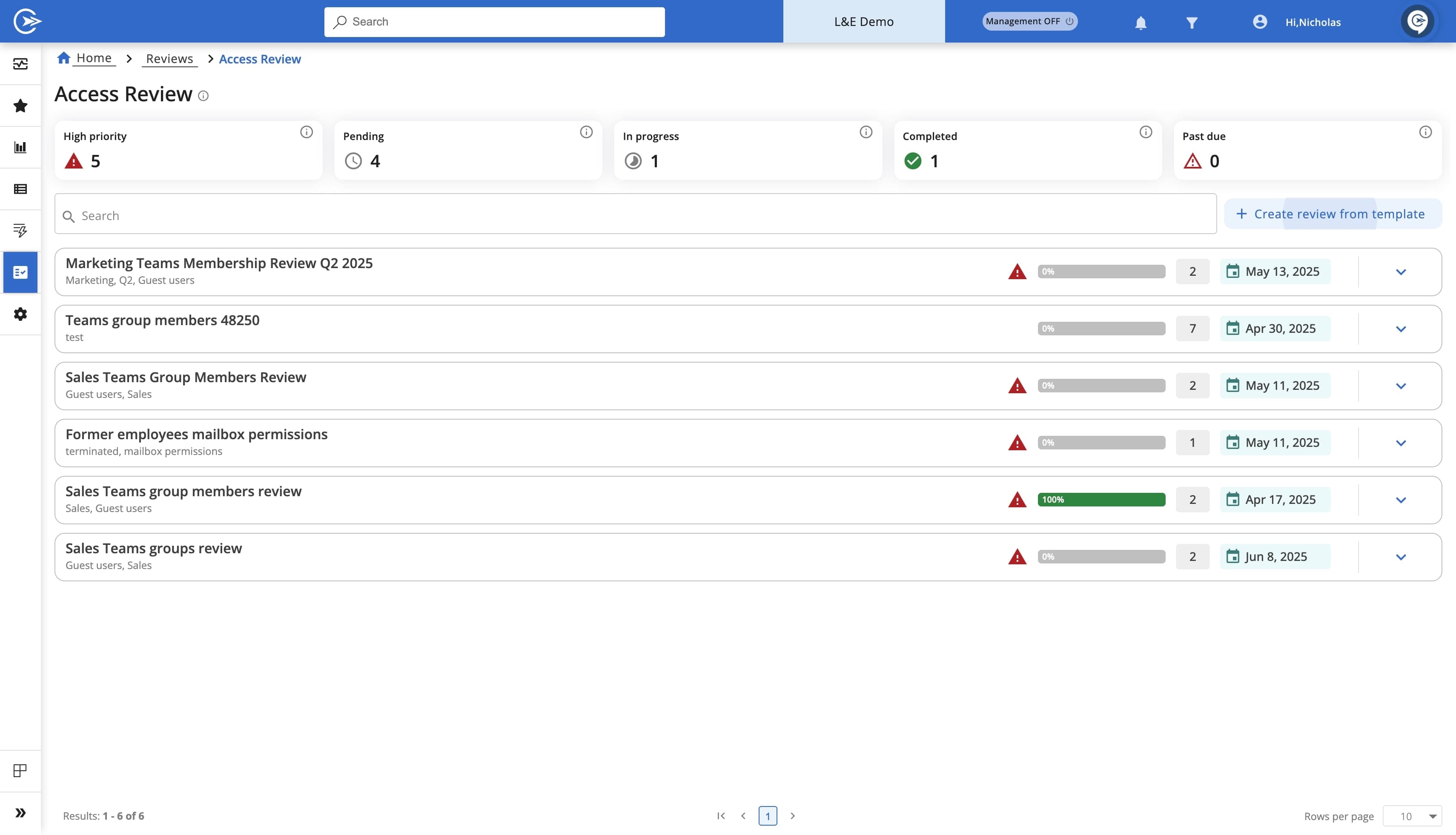Select the L&E Demo tenant tab
Screen dimensions: 1456x835
[864, 21]
